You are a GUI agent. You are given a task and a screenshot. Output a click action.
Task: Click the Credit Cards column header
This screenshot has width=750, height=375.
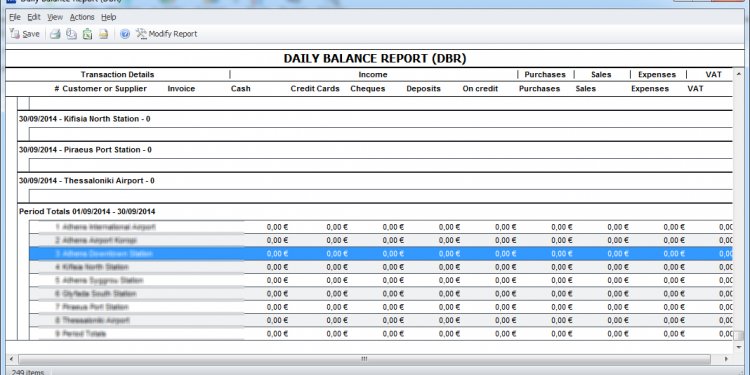(315, 88)
